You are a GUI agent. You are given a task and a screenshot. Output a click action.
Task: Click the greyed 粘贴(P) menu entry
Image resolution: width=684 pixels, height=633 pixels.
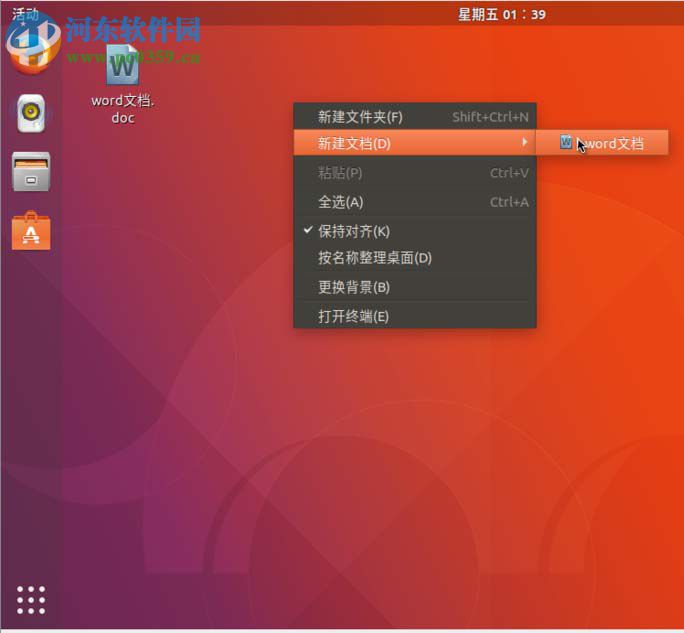point(415,173)
